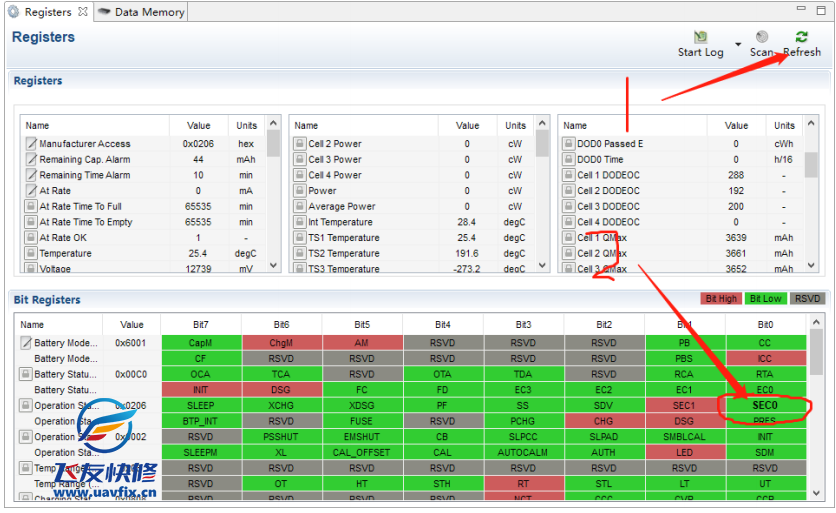Click the lock icon beside DOD0 Time

(x=568, y=160)
